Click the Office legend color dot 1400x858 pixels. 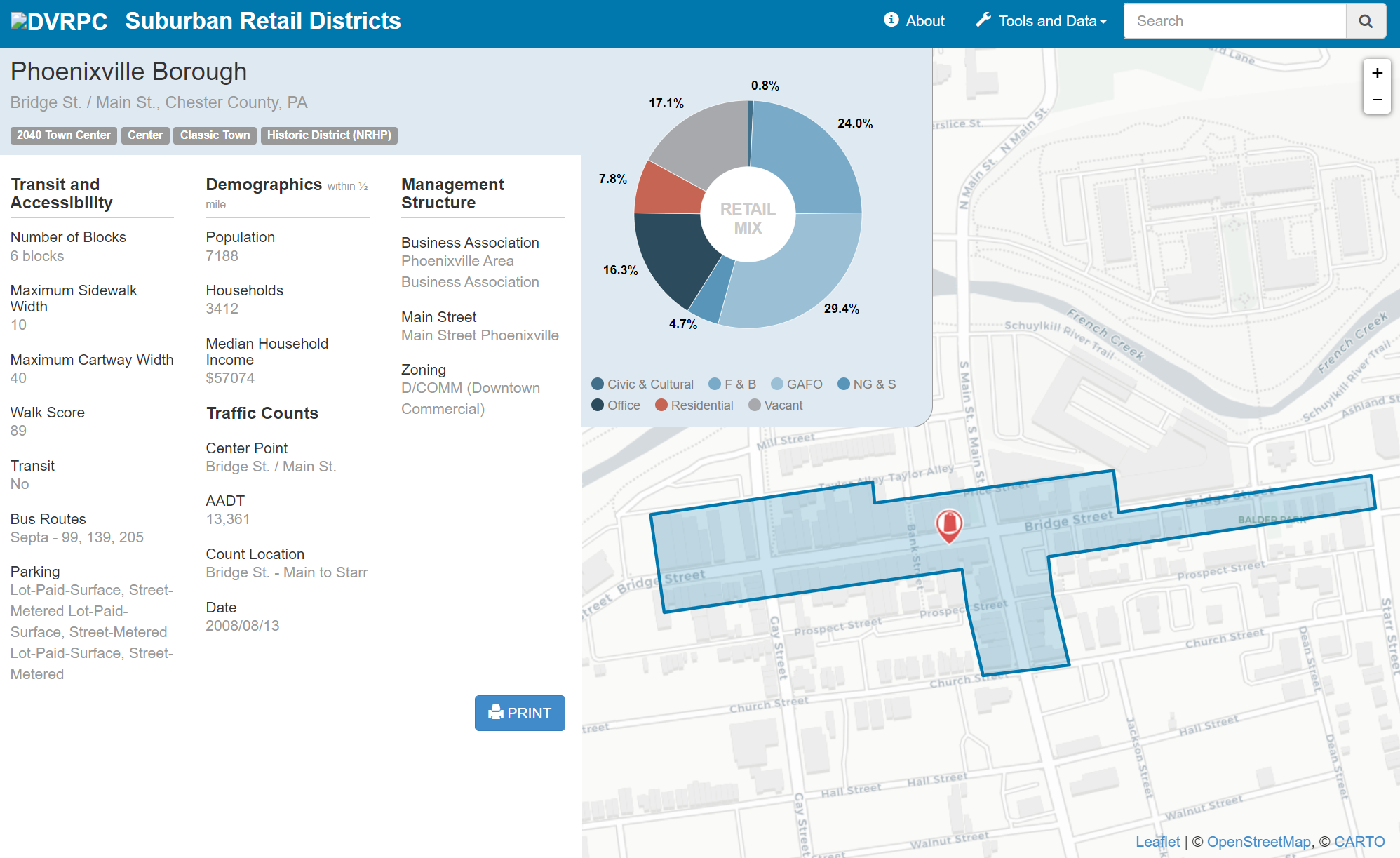598,405
